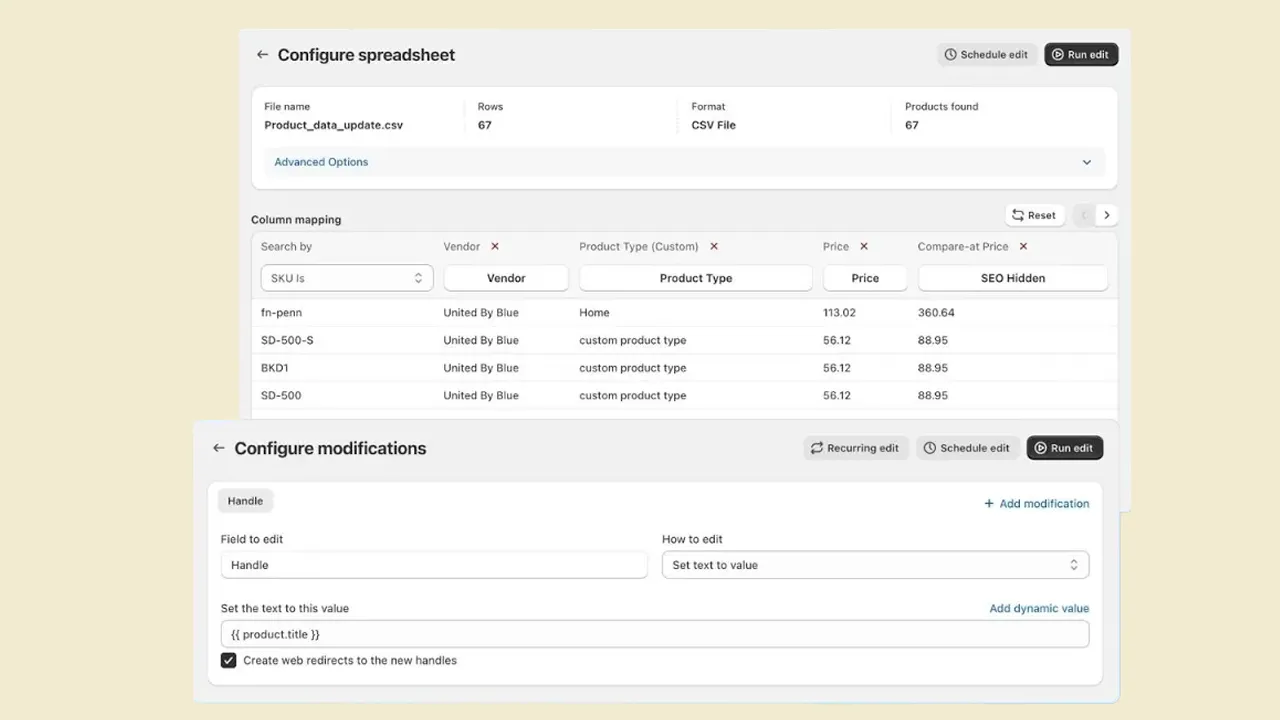Reset the column mapping
Screen dimensions: 1280x720
coord(1034,215)
